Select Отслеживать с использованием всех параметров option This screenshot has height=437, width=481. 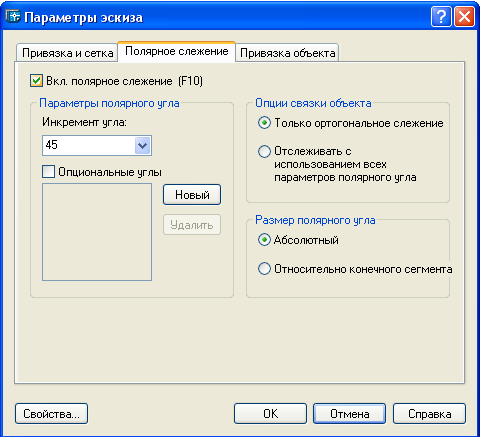264,151
